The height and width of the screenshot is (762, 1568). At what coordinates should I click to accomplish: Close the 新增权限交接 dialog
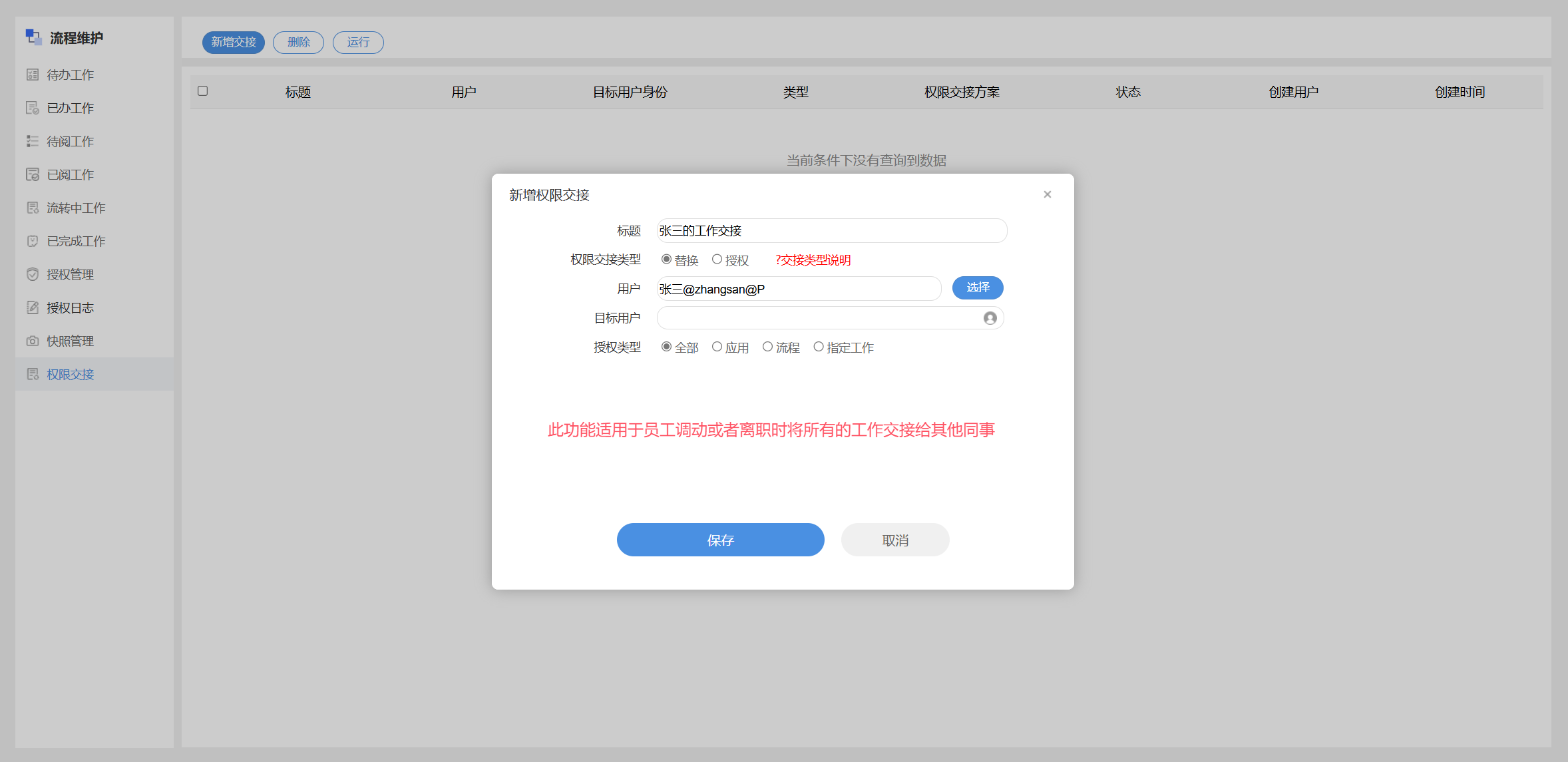coord(1047,194)
